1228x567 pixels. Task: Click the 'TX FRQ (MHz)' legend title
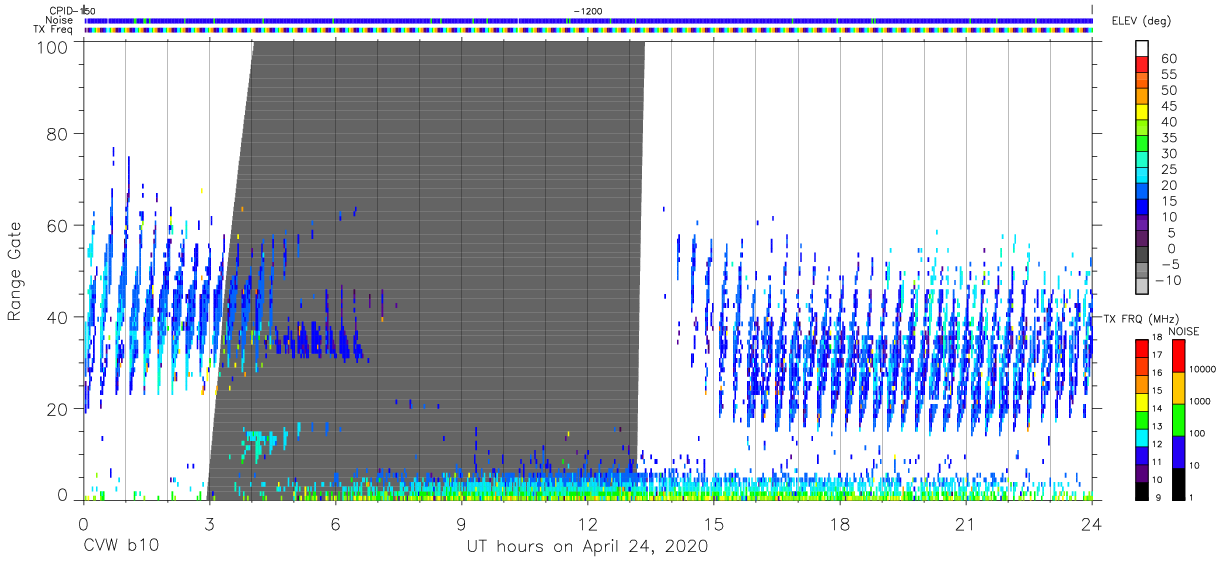point(1140,318)
